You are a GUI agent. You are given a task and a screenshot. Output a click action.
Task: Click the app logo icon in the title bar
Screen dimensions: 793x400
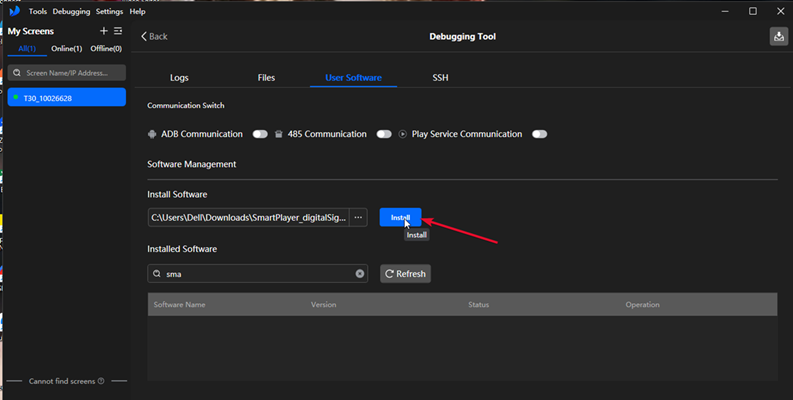click(15, 11)
